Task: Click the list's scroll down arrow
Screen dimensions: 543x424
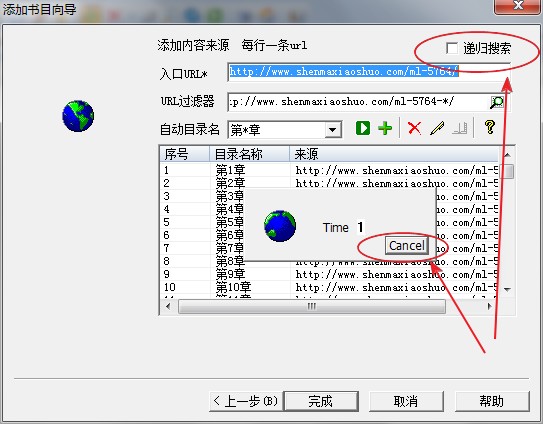Action: (x=508, y=289)
